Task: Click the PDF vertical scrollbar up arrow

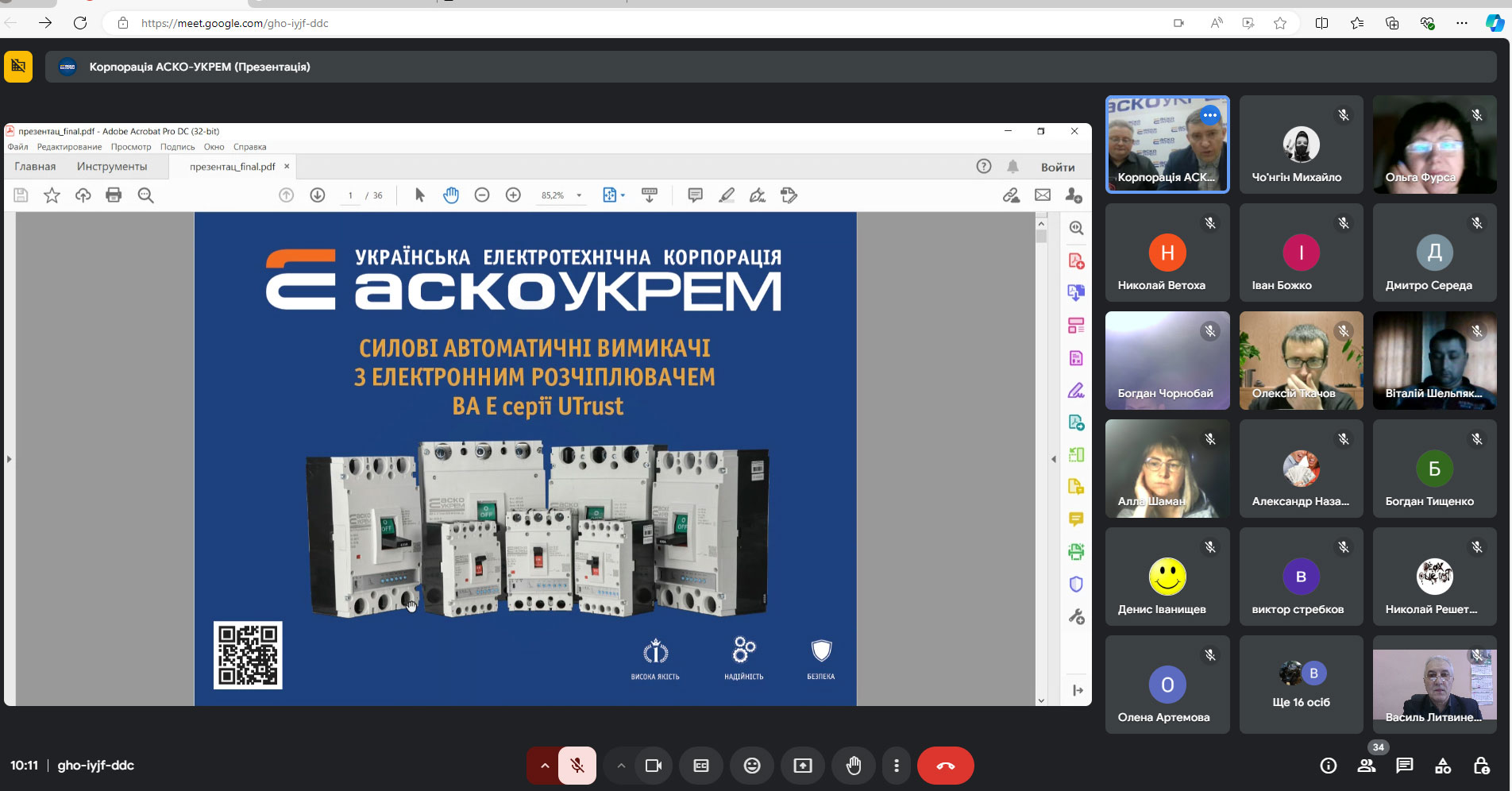Action: point(1041,224)
